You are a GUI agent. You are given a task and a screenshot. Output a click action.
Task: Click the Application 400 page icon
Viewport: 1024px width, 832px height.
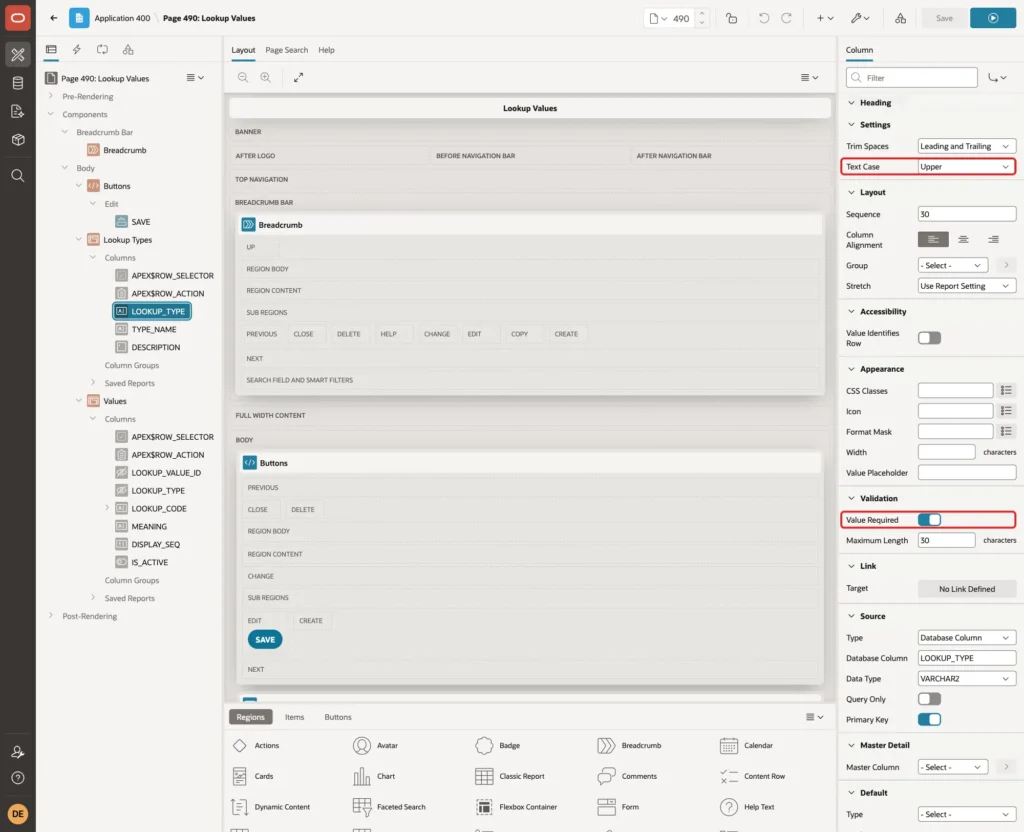click(79, 18)
